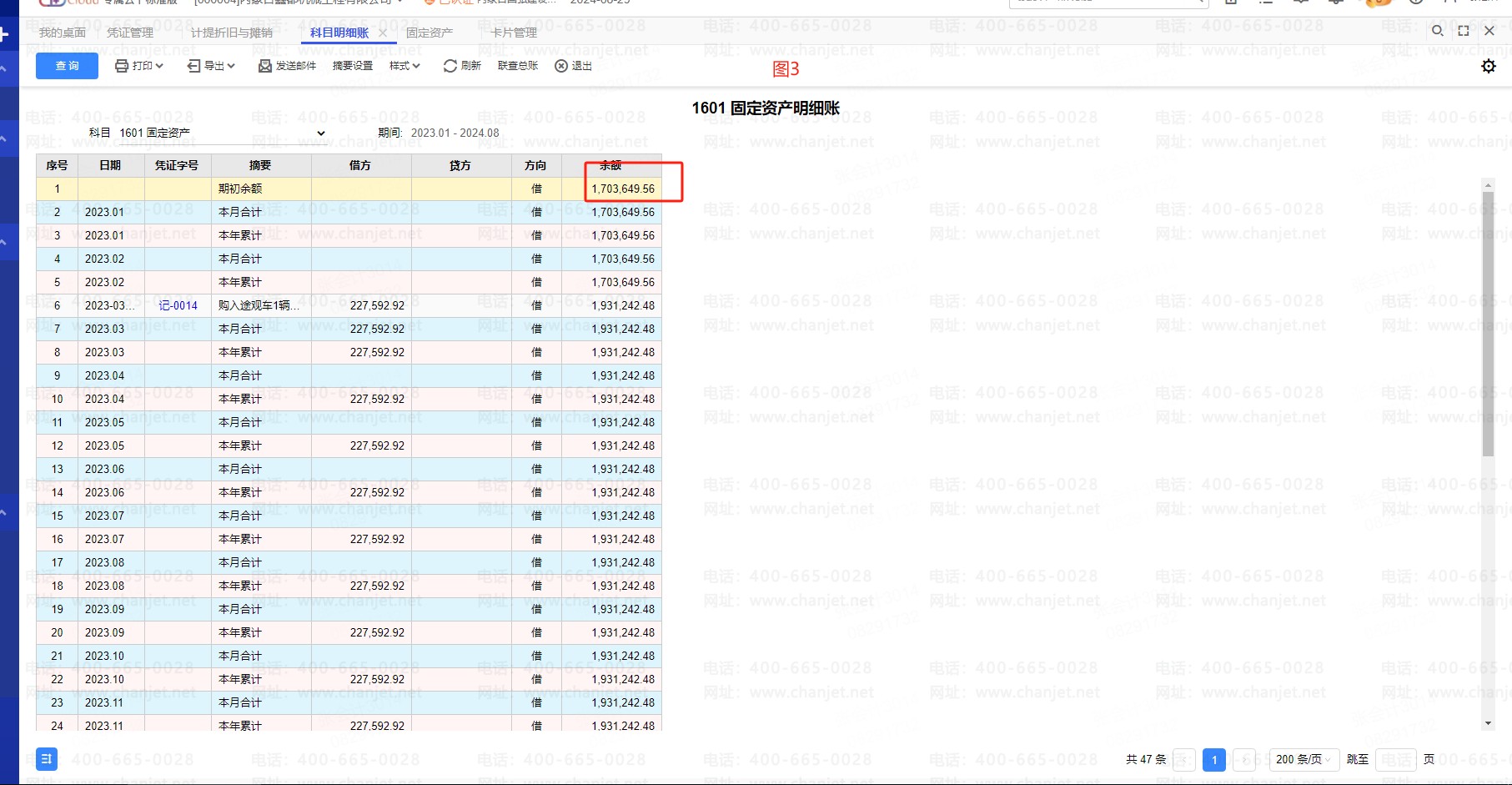Screen dimensions: 1512x785
Task: Expand the 导出 dropdown arrow
Action: point(231,66)
